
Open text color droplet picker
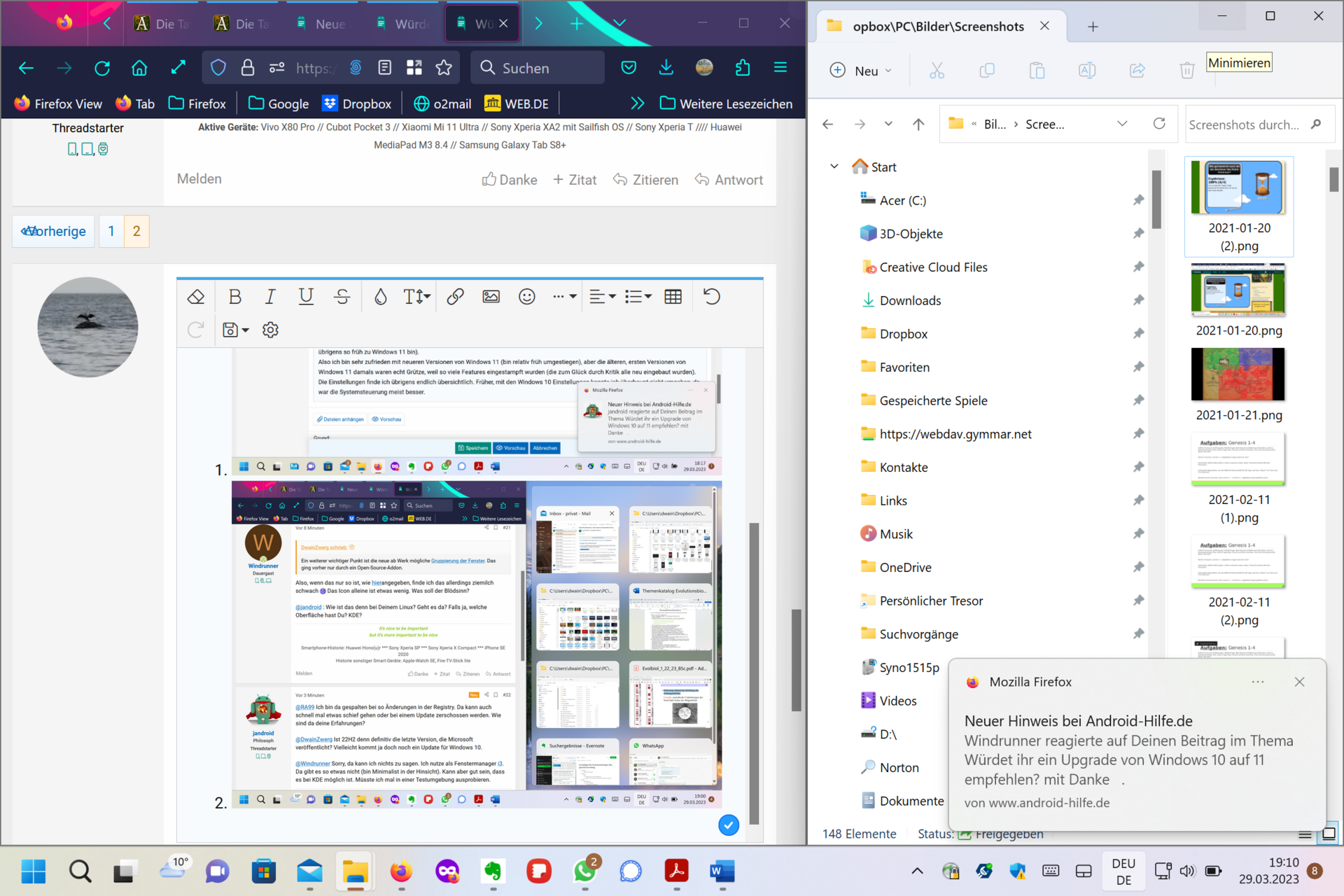[x=380, y=297]
